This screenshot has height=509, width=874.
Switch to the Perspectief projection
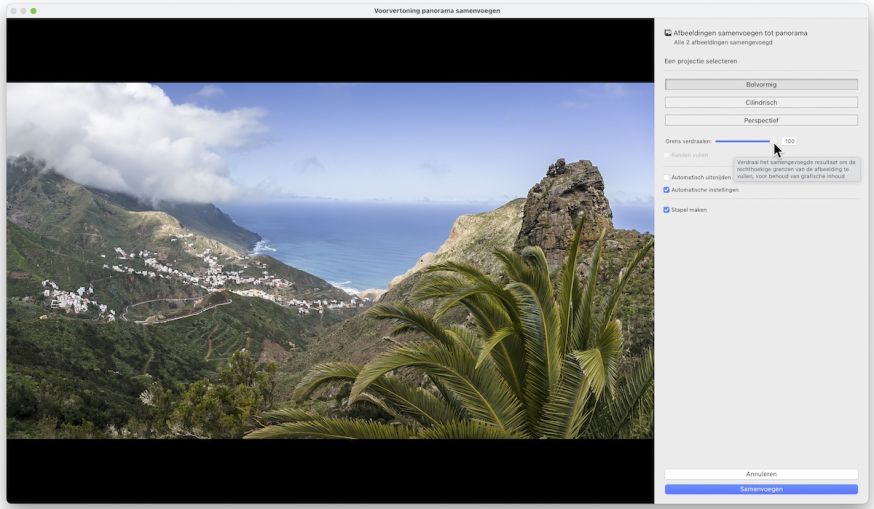click(761, 120)
